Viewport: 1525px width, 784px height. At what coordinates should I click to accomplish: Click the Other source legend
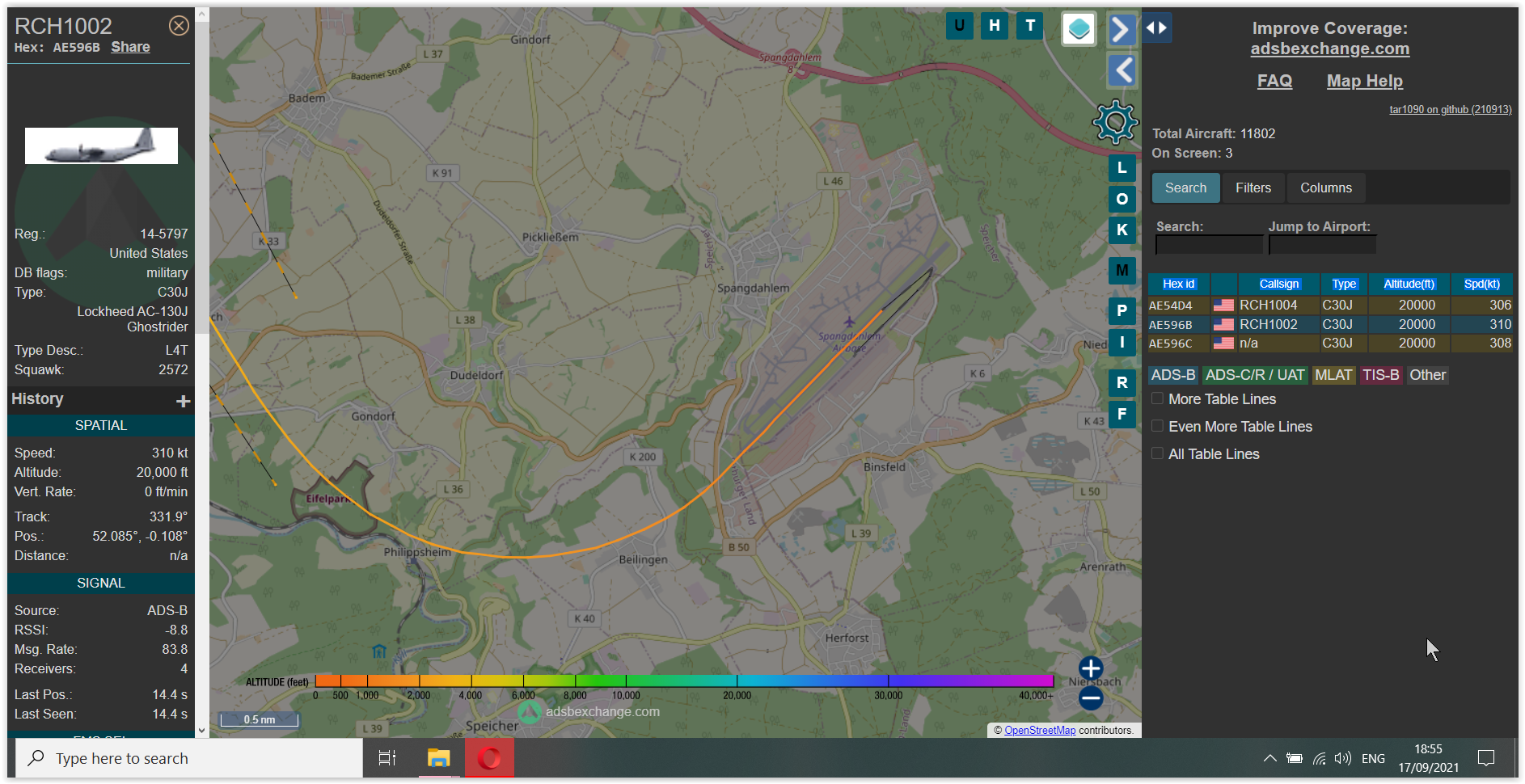click(1427, 375)
